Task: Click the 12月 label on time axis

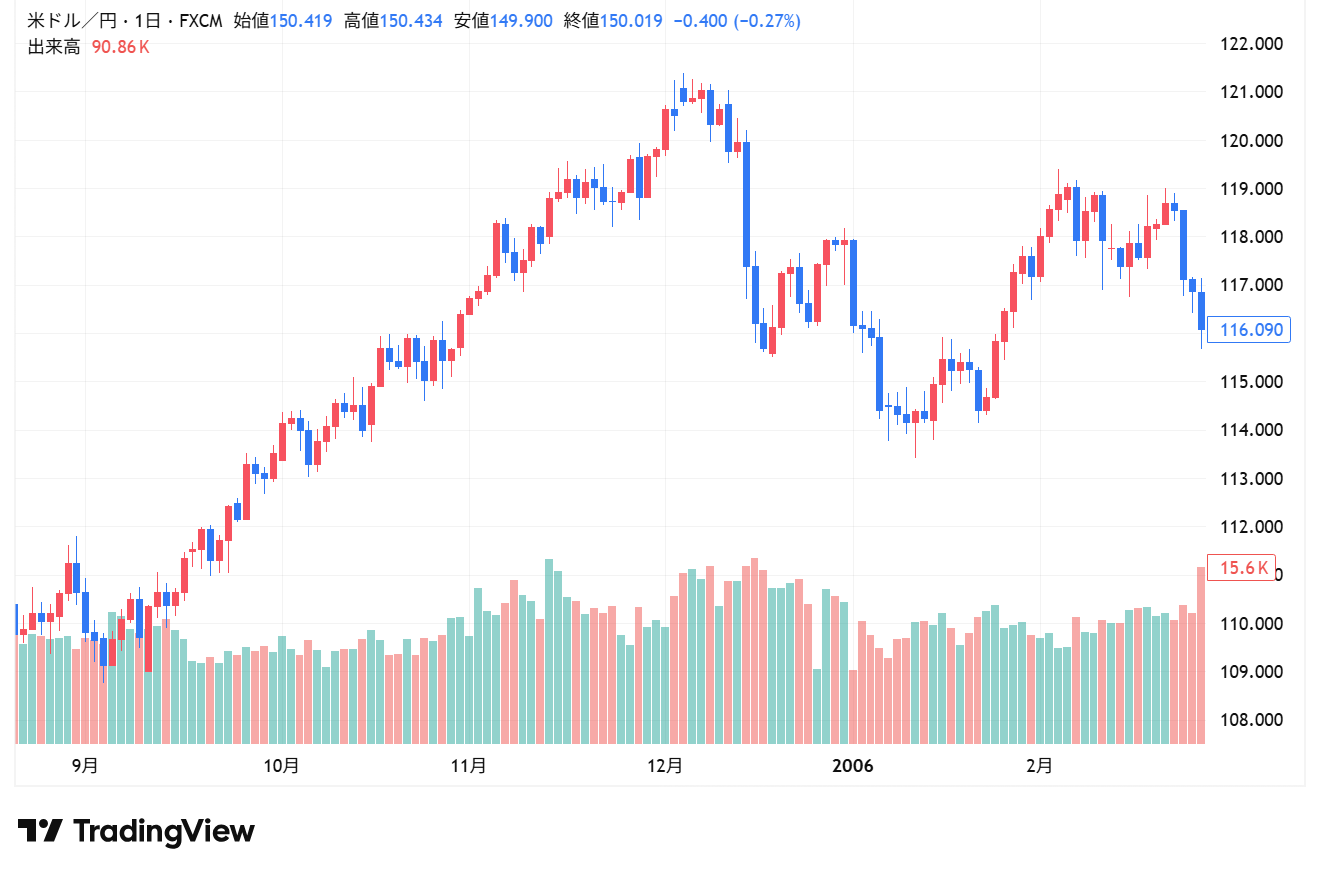Action: pos(666,766)
